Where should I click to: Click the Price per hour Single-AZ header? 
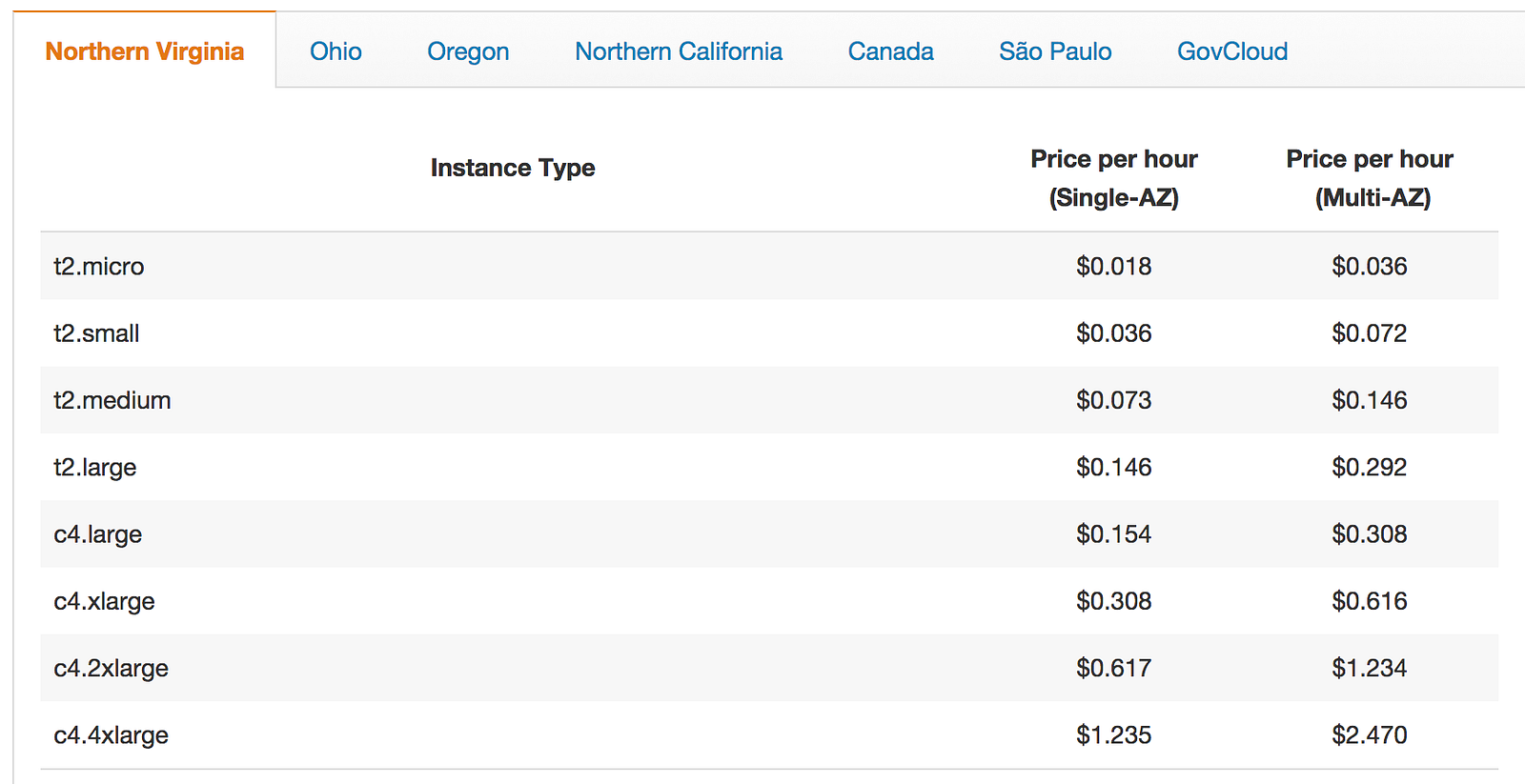tap(1113, 178)
